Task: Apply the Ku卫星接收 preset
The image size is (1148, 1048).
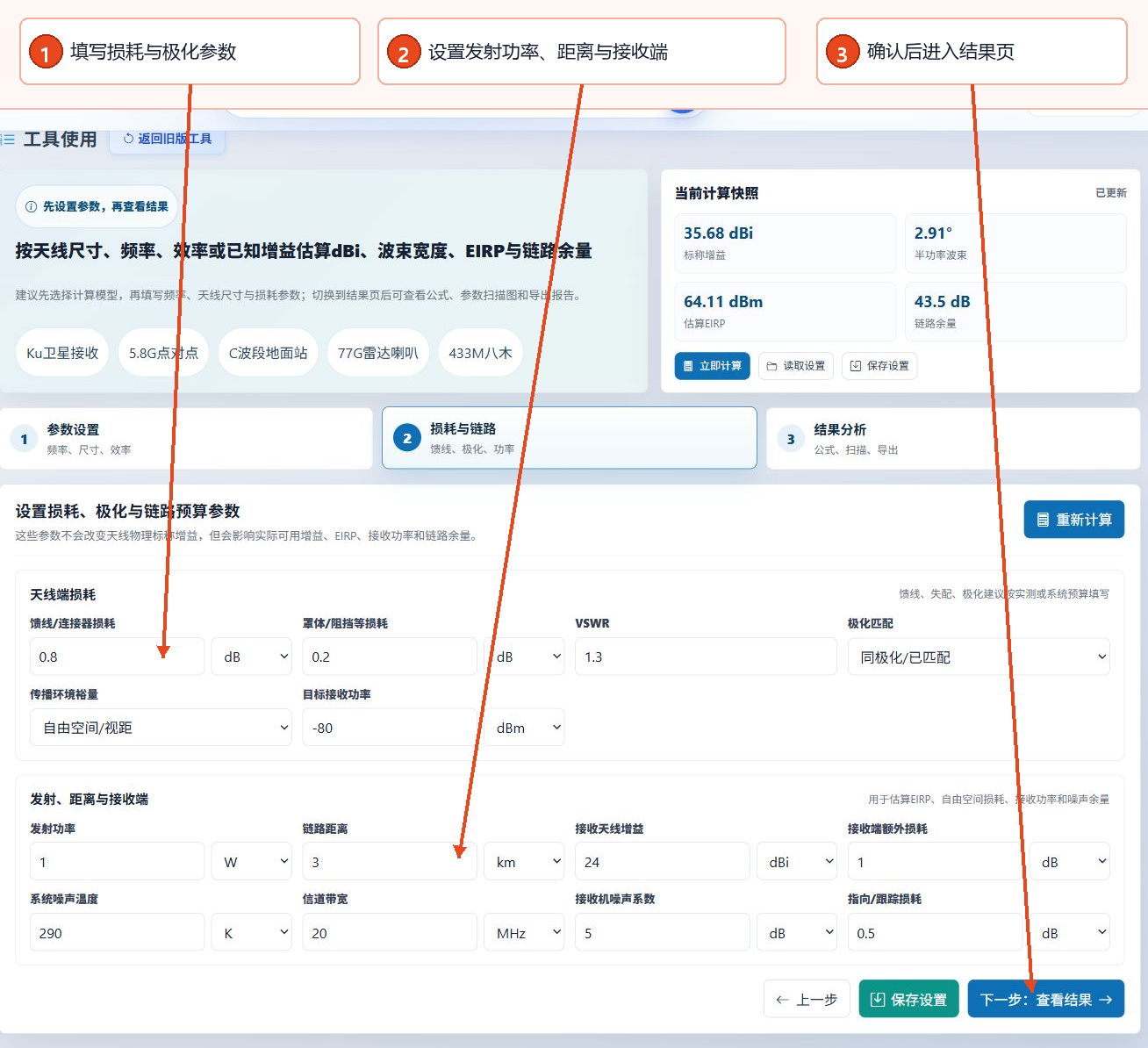Action: [x=62, y=353]
